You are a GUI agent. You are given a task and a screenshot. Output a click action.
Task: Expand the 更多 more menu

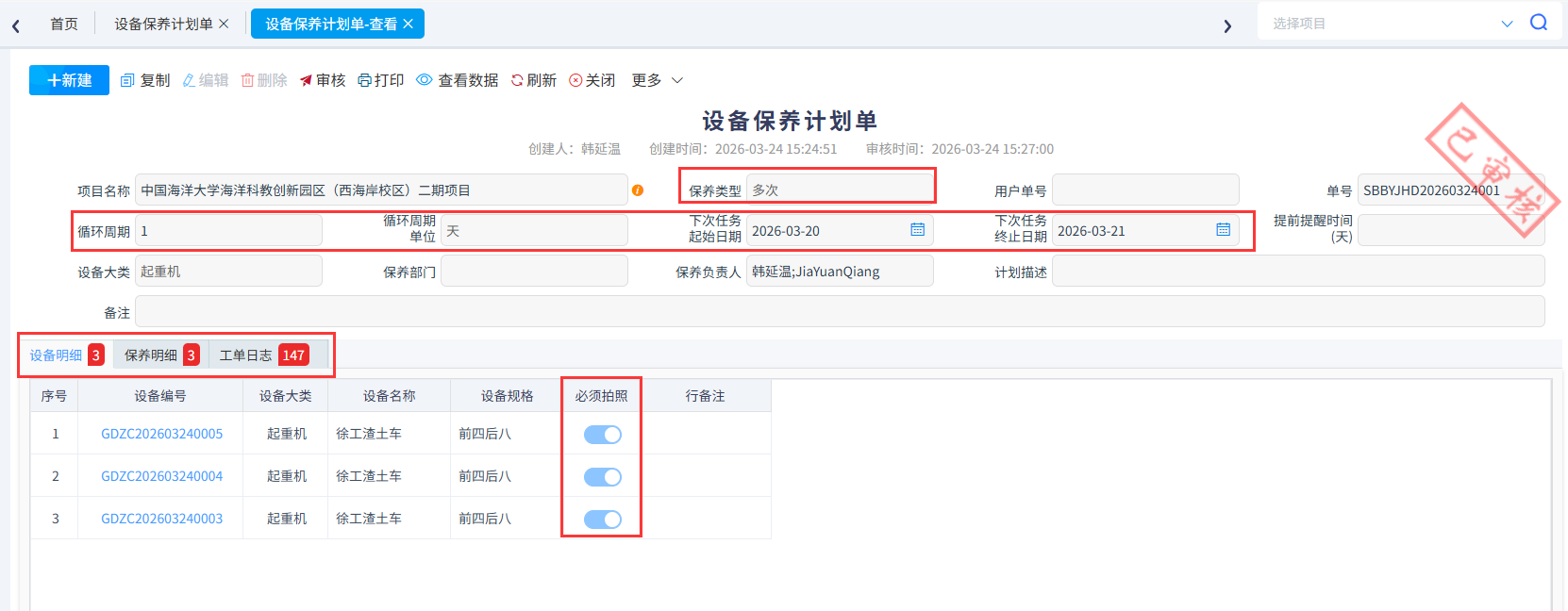point(658,80)
